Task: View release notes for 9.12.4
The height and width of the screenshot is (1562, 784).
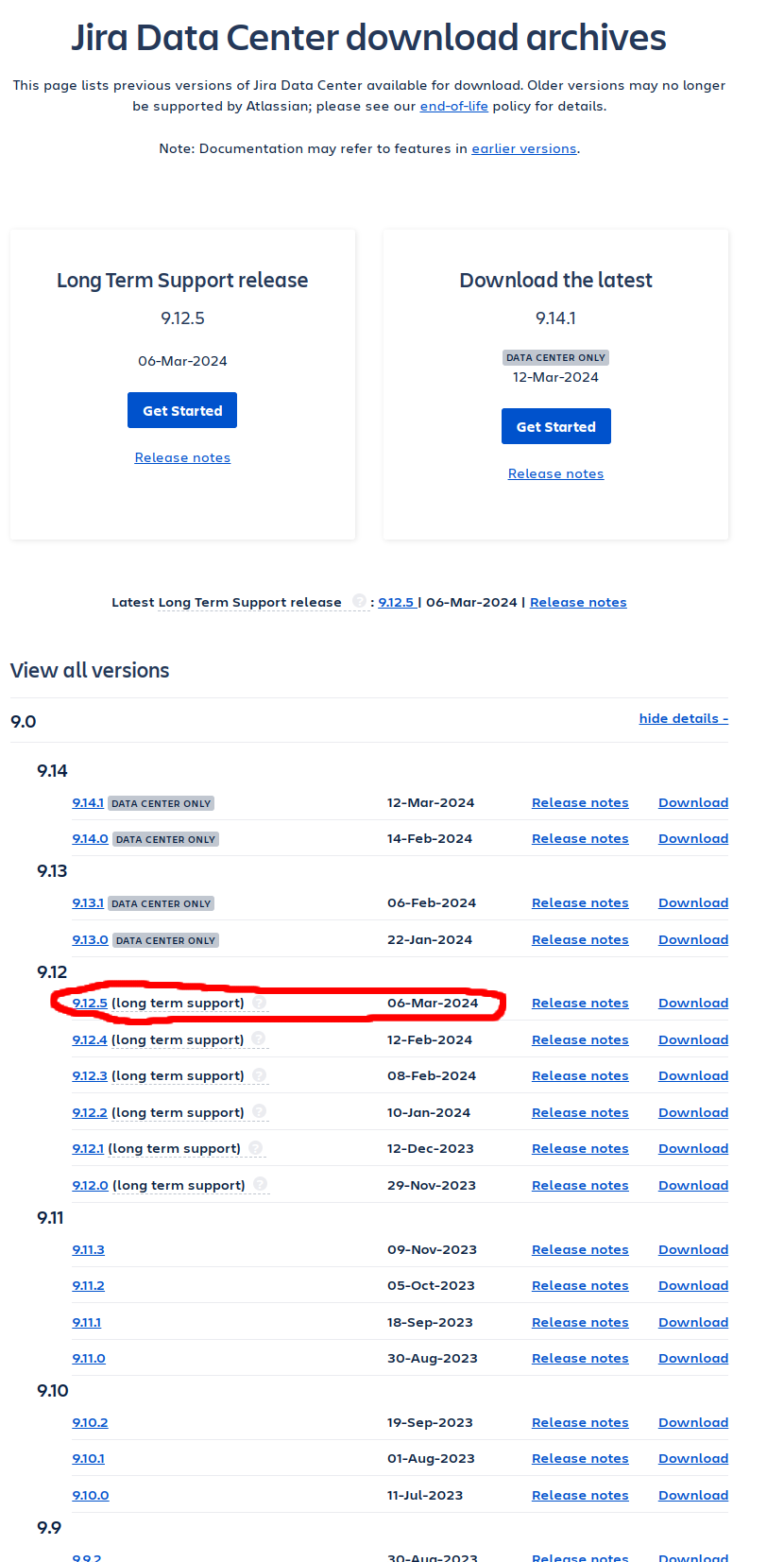Action: tap(580, 1039)
